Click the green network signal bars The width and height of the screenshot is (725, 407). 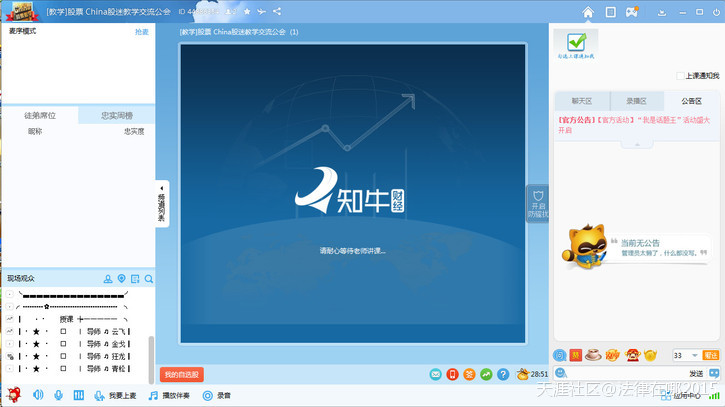tap(714, 396)
